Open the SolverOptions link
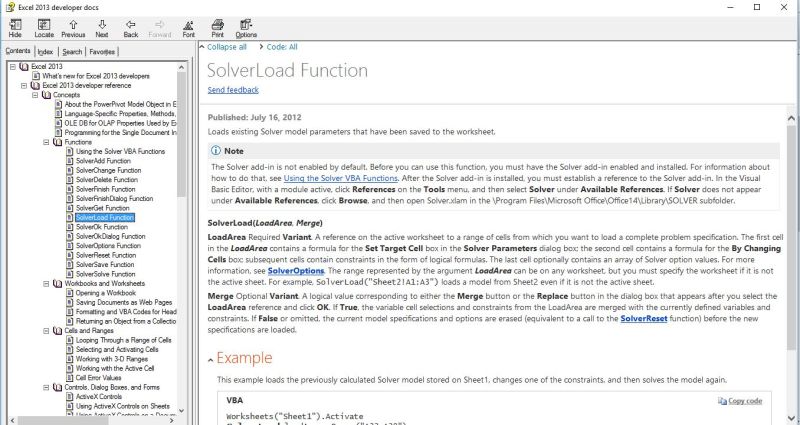Screen dimensions: 800x425 tap(296, 271)
